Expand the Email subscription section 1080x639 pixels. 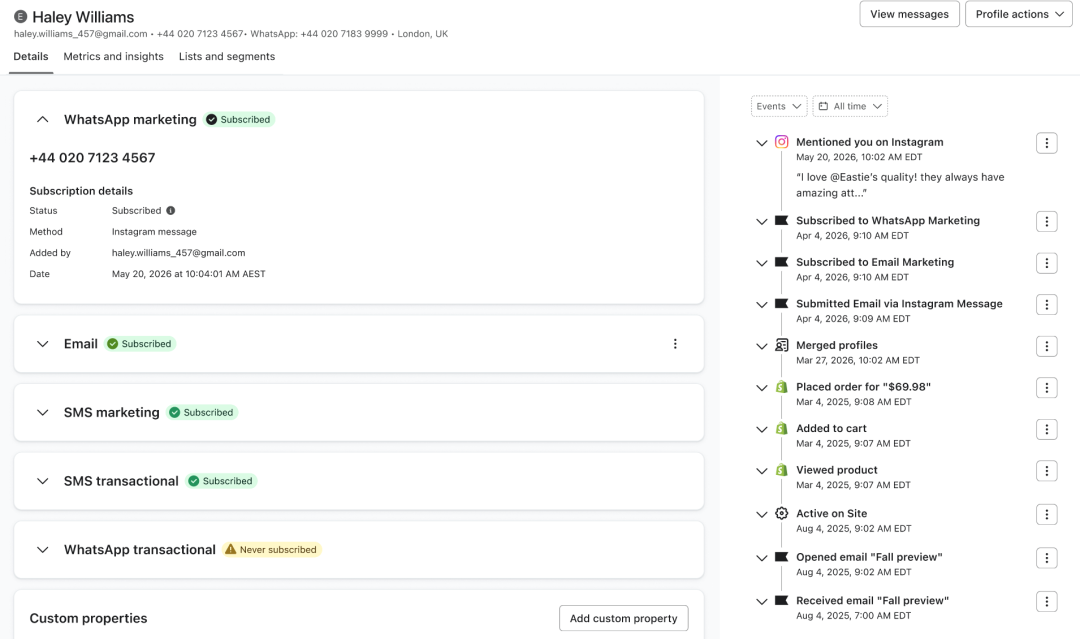click(43, 344)
